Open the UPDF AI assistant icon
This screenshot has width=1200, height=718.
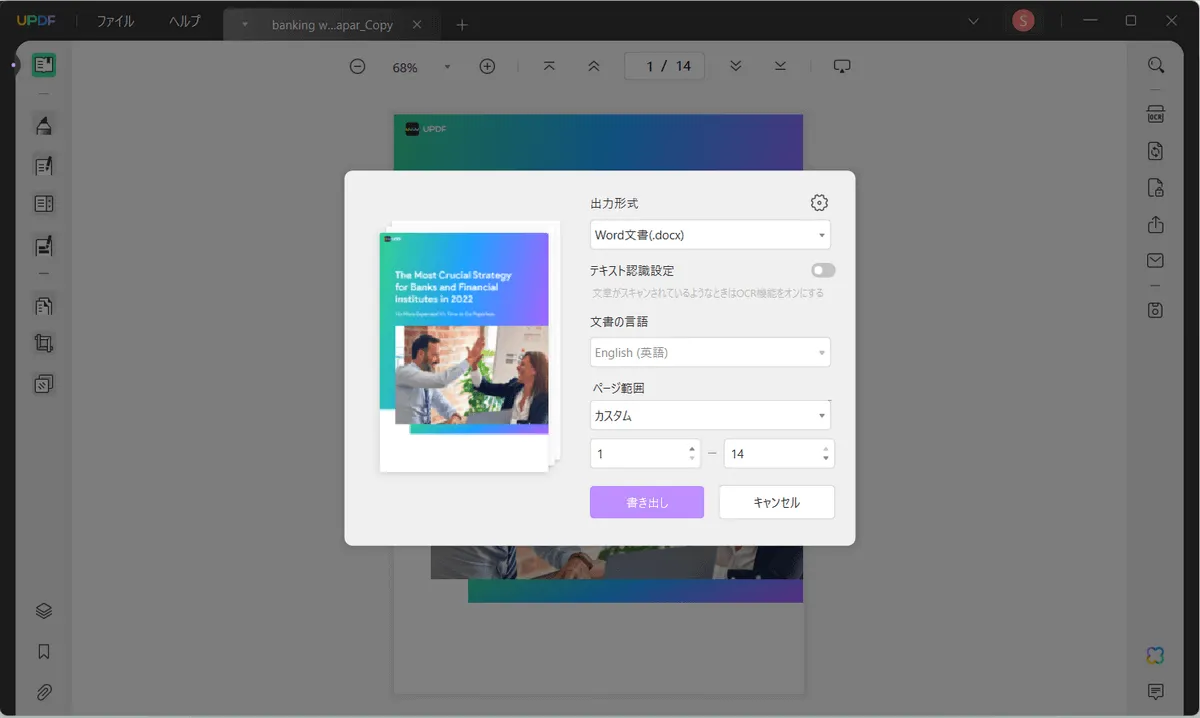tap(1155, 655)
